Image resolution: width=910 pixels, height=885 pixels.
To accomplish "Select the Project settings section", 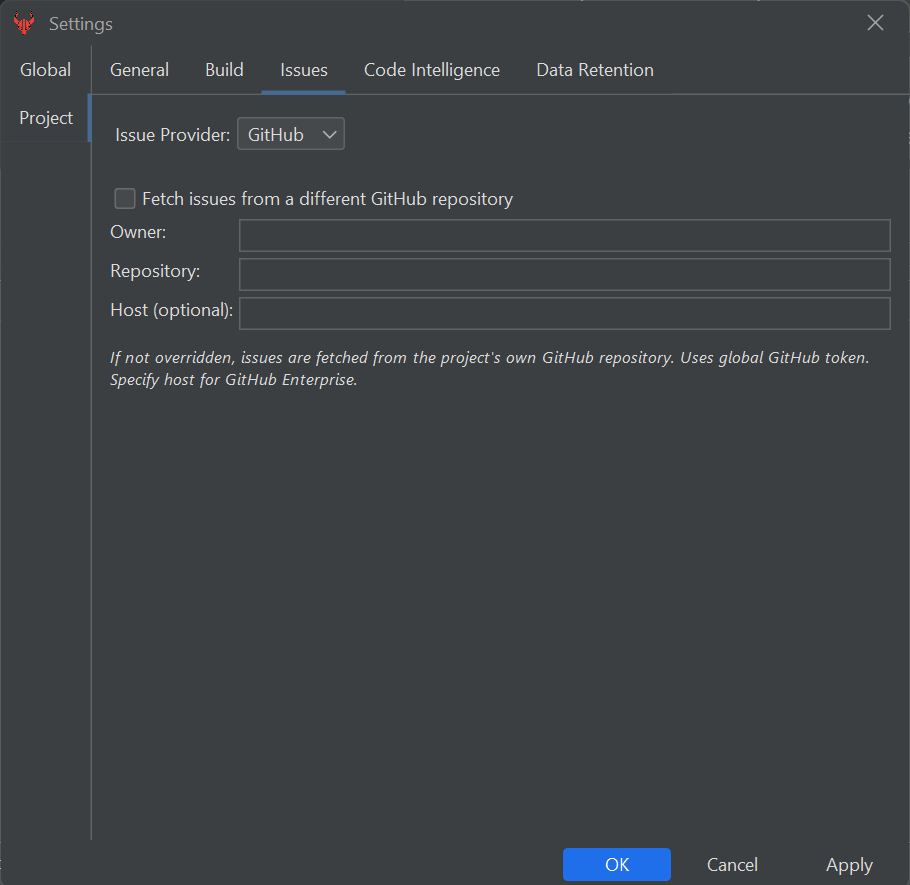I will click(46, 118).
